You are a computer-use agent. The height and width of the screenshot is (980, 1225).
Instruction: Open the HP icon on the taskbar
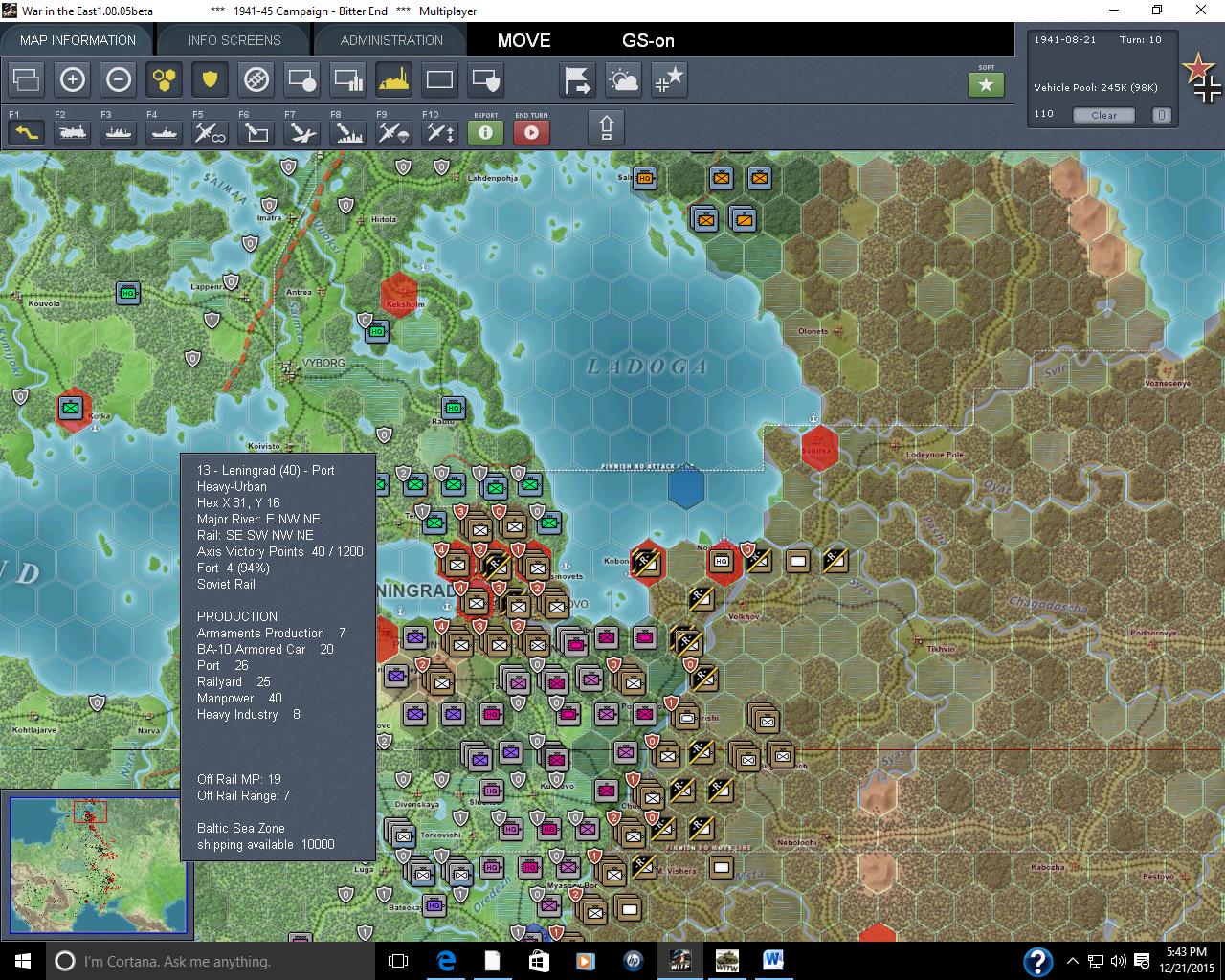[633, 961]
